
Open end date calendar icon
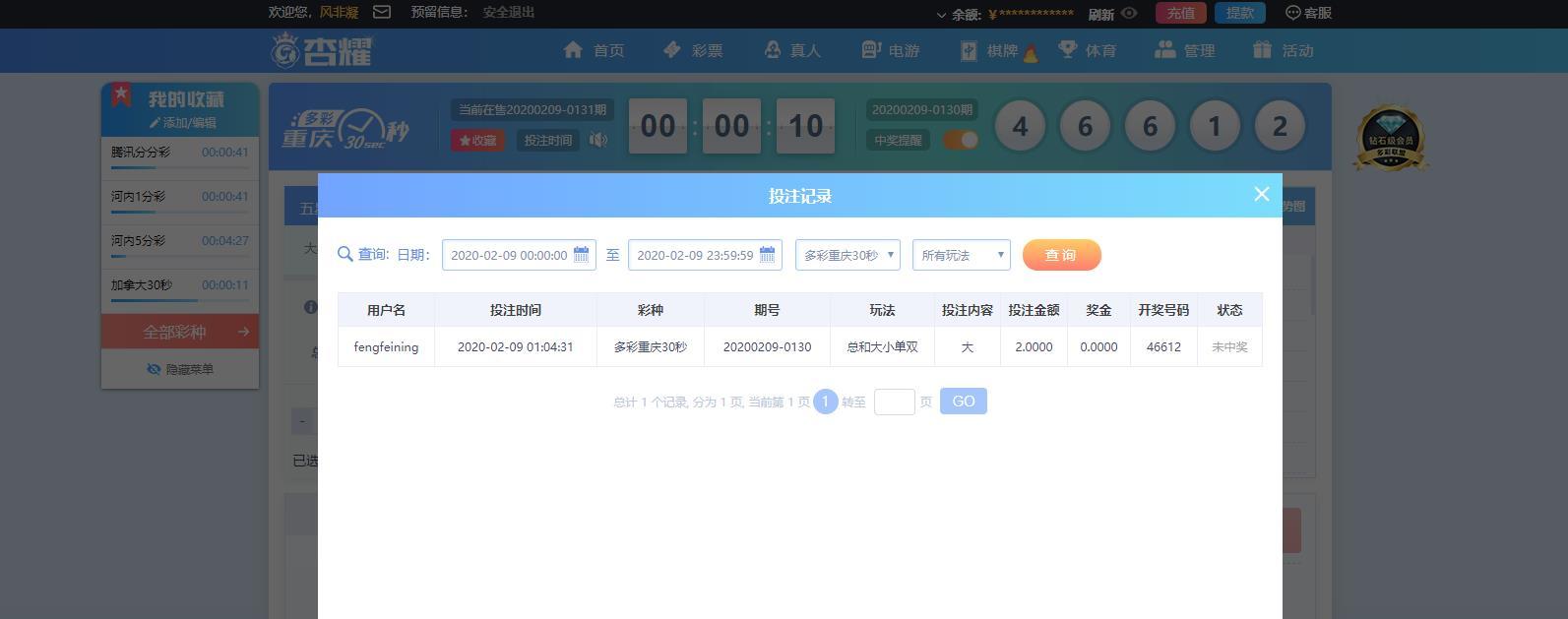[767, 254]
